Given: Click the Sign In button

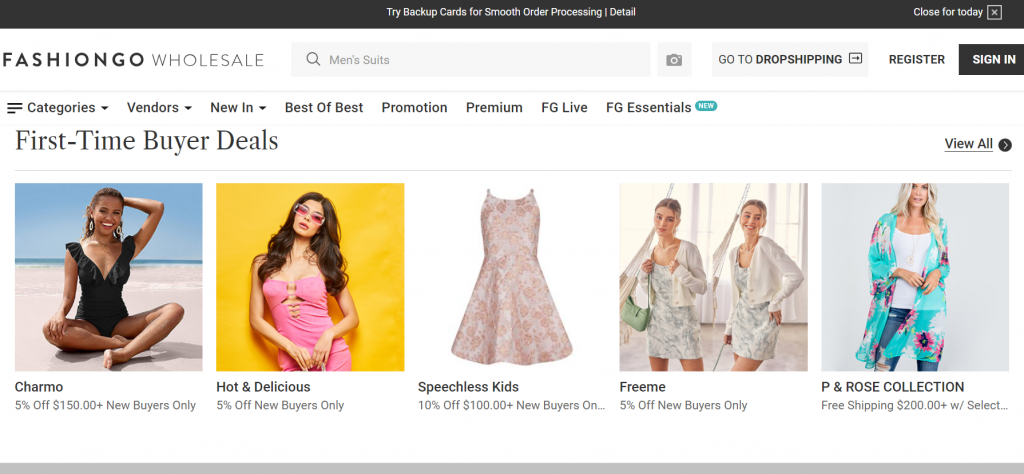Looking at the screenshot, I should [991, 59].
